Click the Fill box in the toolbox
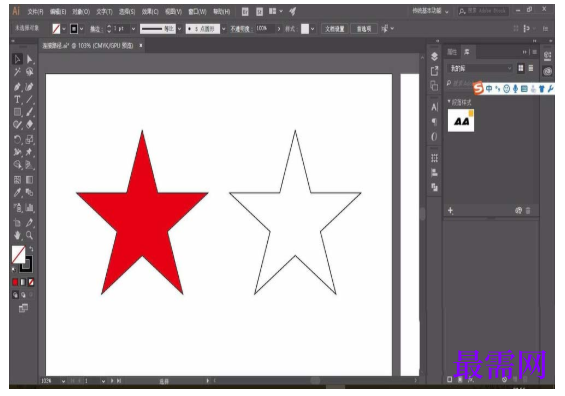 point(18,255)
